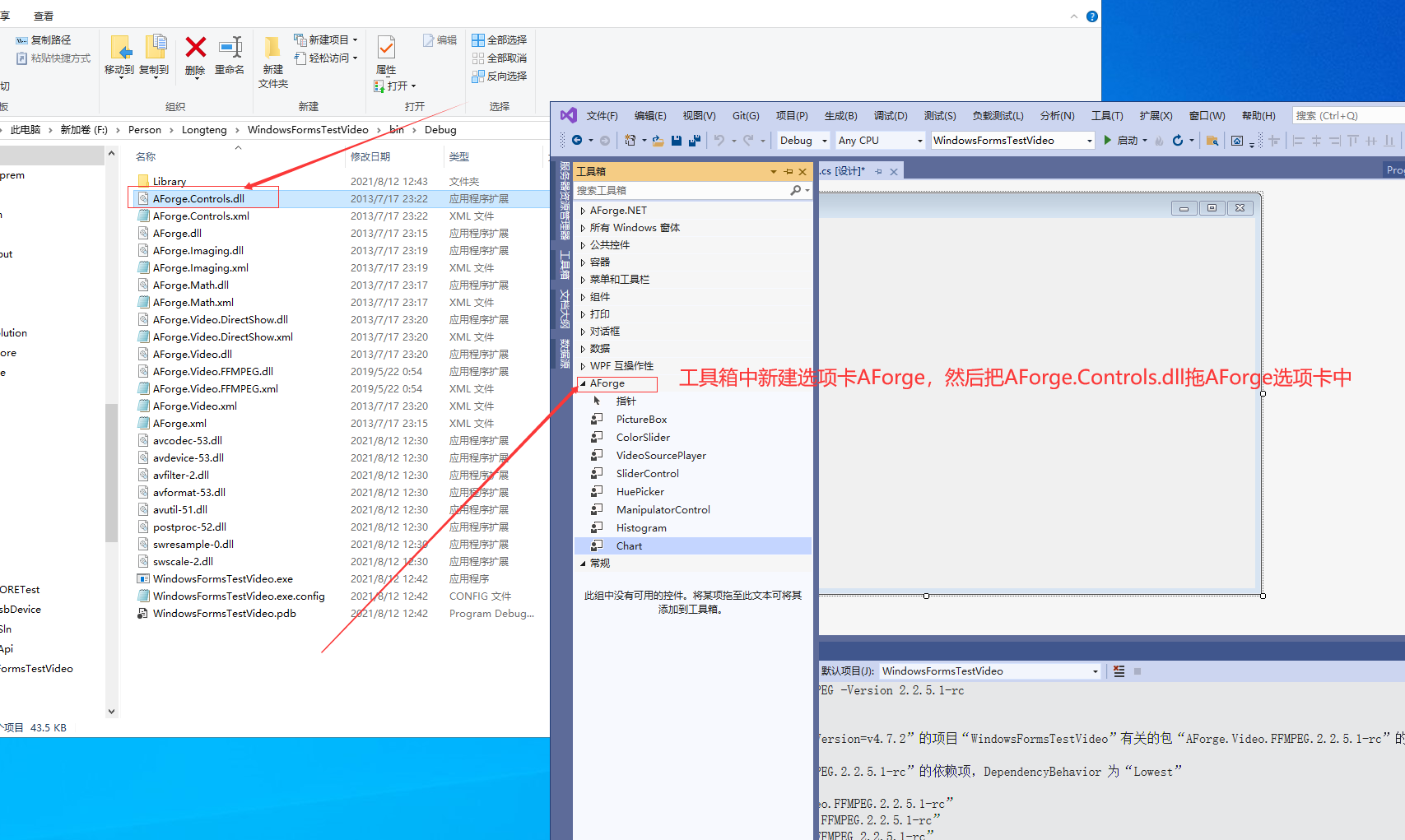Click the New Folder (新建文件夹) icon
Image resolution: width=1405 pixels, height=840 pixels.
tap(272, 47)
